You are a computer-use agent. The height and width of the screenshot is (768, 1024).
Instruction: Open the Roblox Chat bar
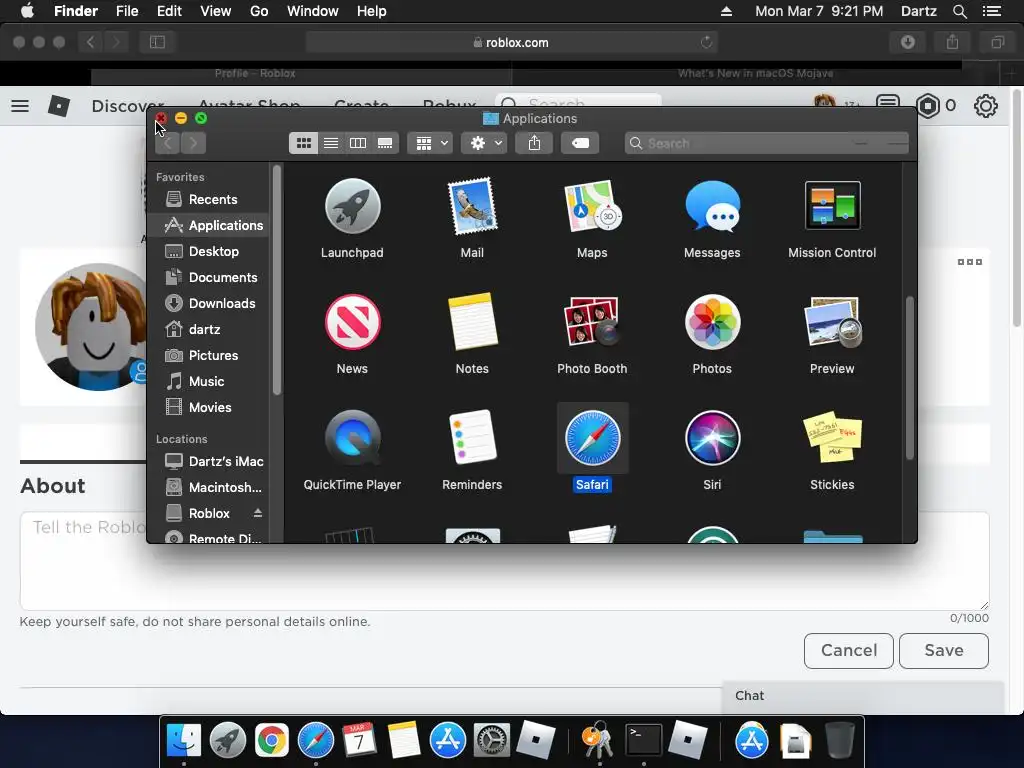tap(863, 696)
